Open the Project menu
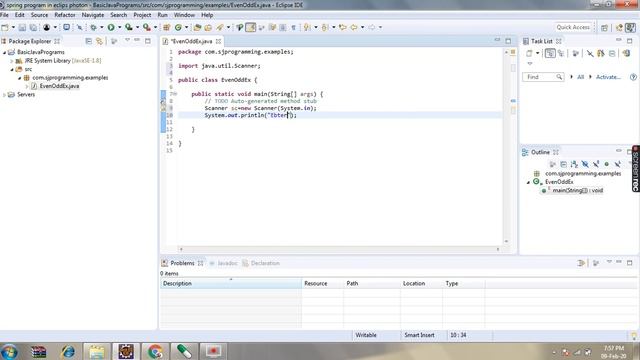This screenshot has height=360, width=640. pos(142,15)
